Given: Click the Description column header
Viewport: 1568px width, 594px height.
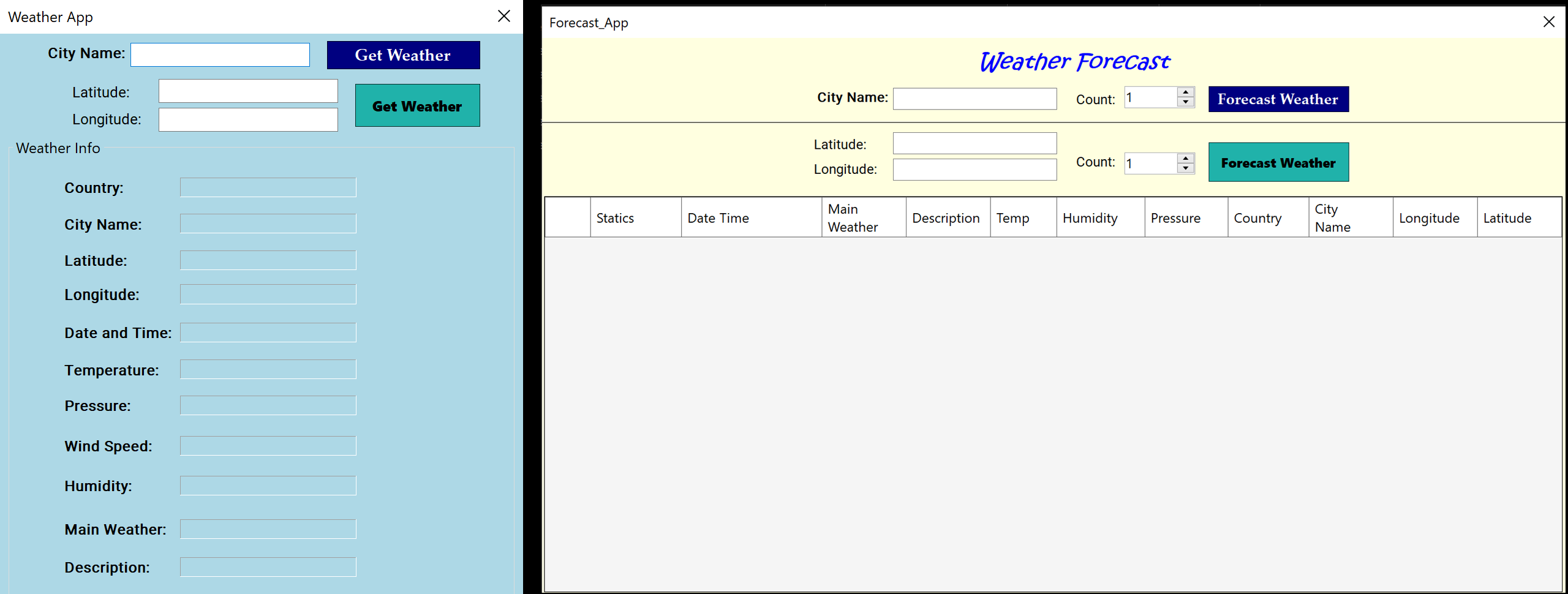Looking at the screenshot, I should click(948, 217).
